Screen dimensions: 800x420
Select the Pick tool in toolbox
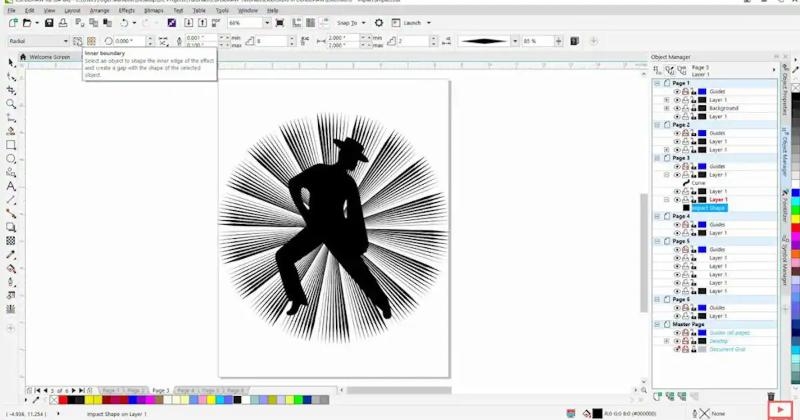tap(11, 63)
